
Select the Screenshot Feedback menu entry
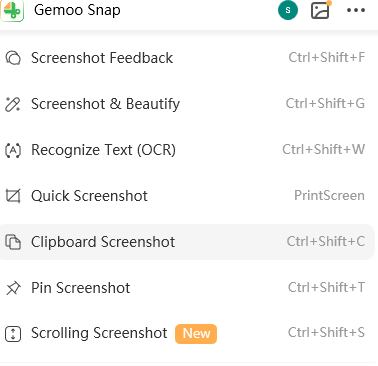click(187, 58)
